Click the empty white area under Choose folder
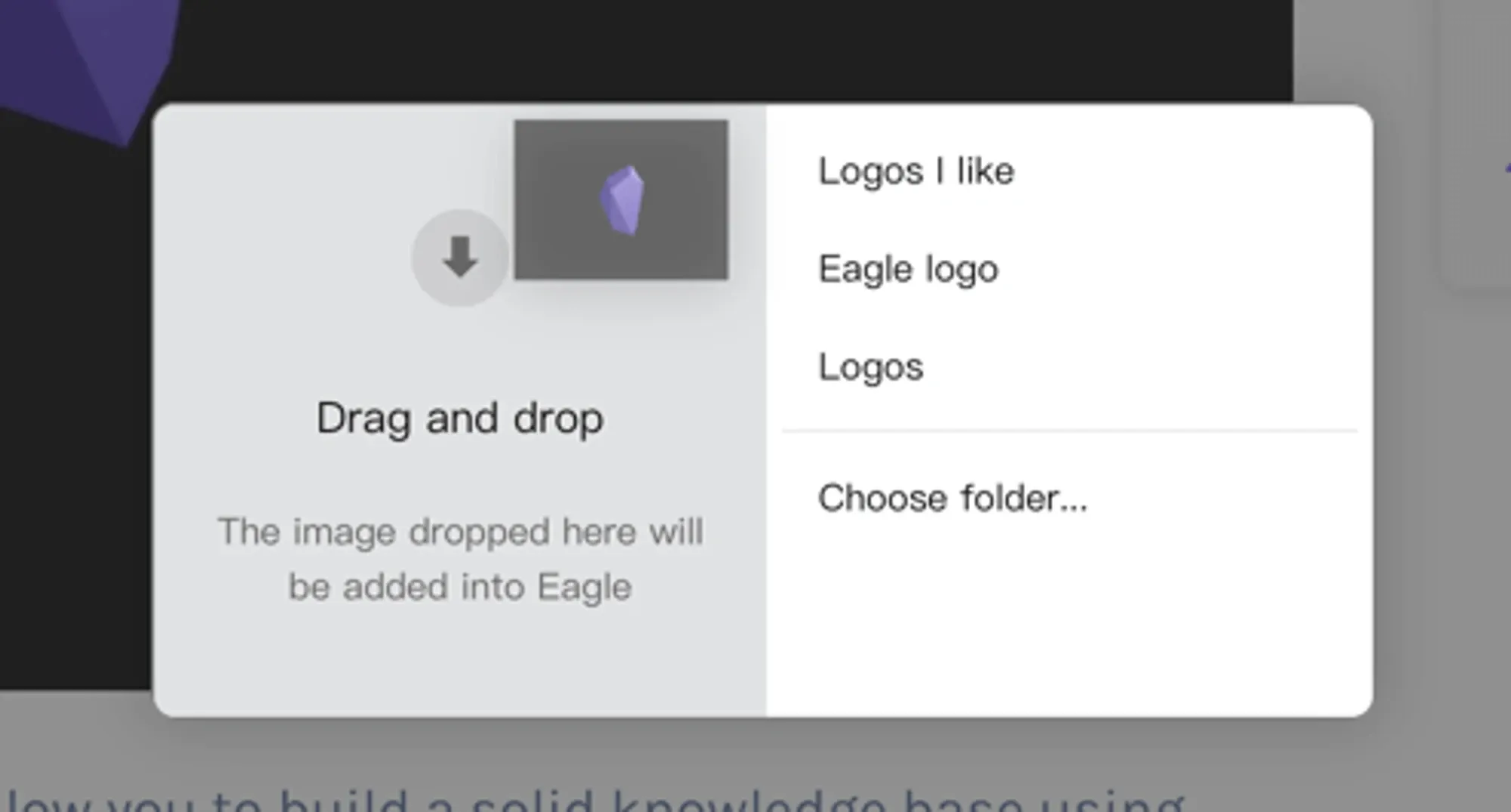 pyautogui.click(x=1069, y=619)
